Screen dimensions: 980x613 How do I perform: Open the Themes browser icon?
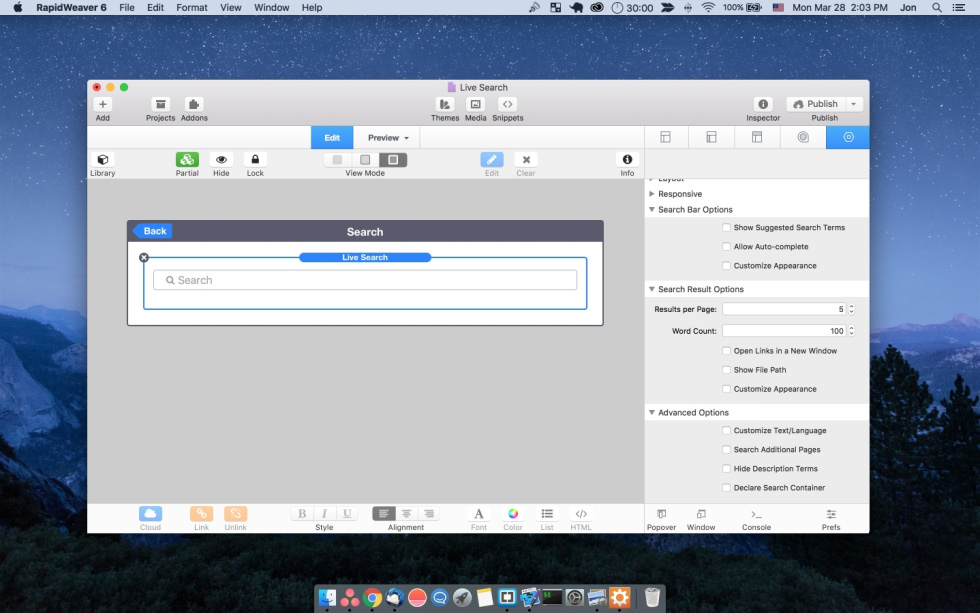[x=444, y=104]
